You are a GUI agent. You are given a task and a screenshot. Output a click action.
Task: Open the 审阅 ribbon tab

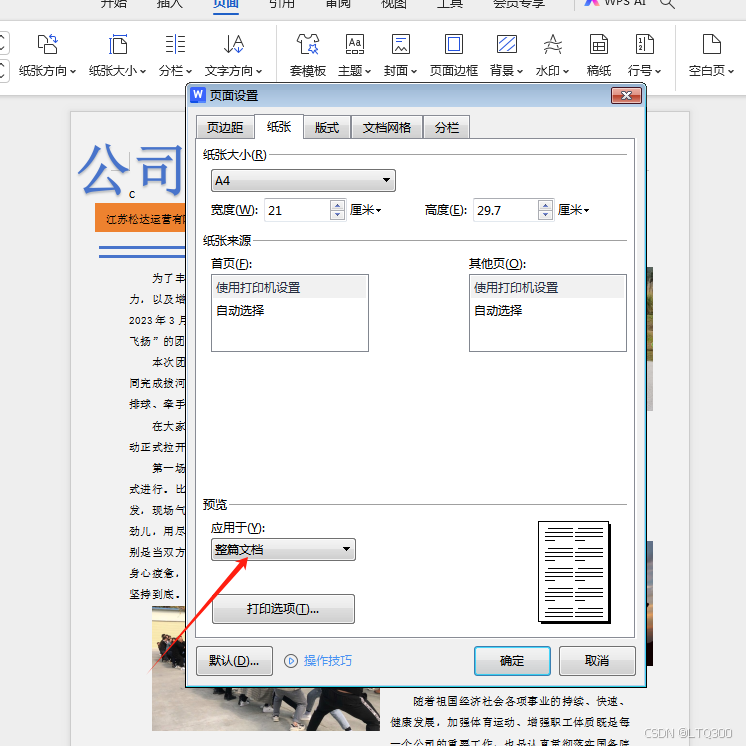(338, 4)
